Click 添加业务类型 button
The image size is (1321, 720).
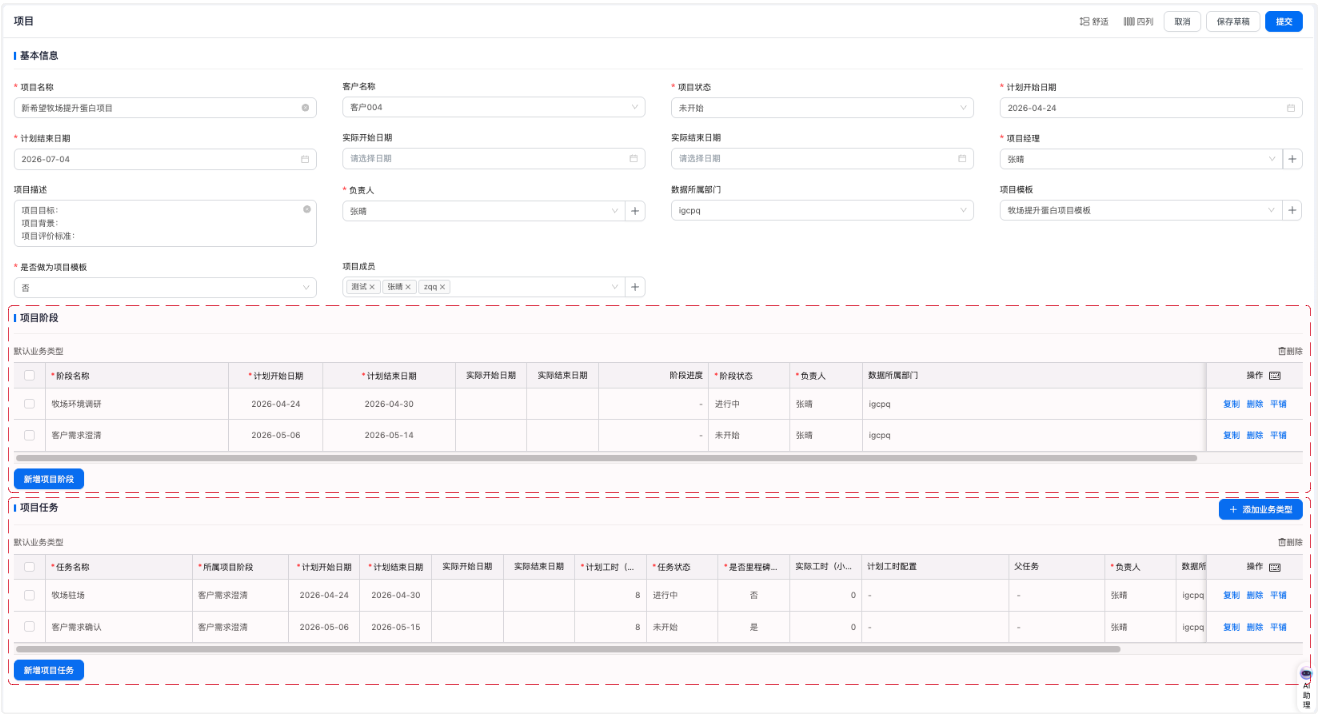pos(1261,509)
